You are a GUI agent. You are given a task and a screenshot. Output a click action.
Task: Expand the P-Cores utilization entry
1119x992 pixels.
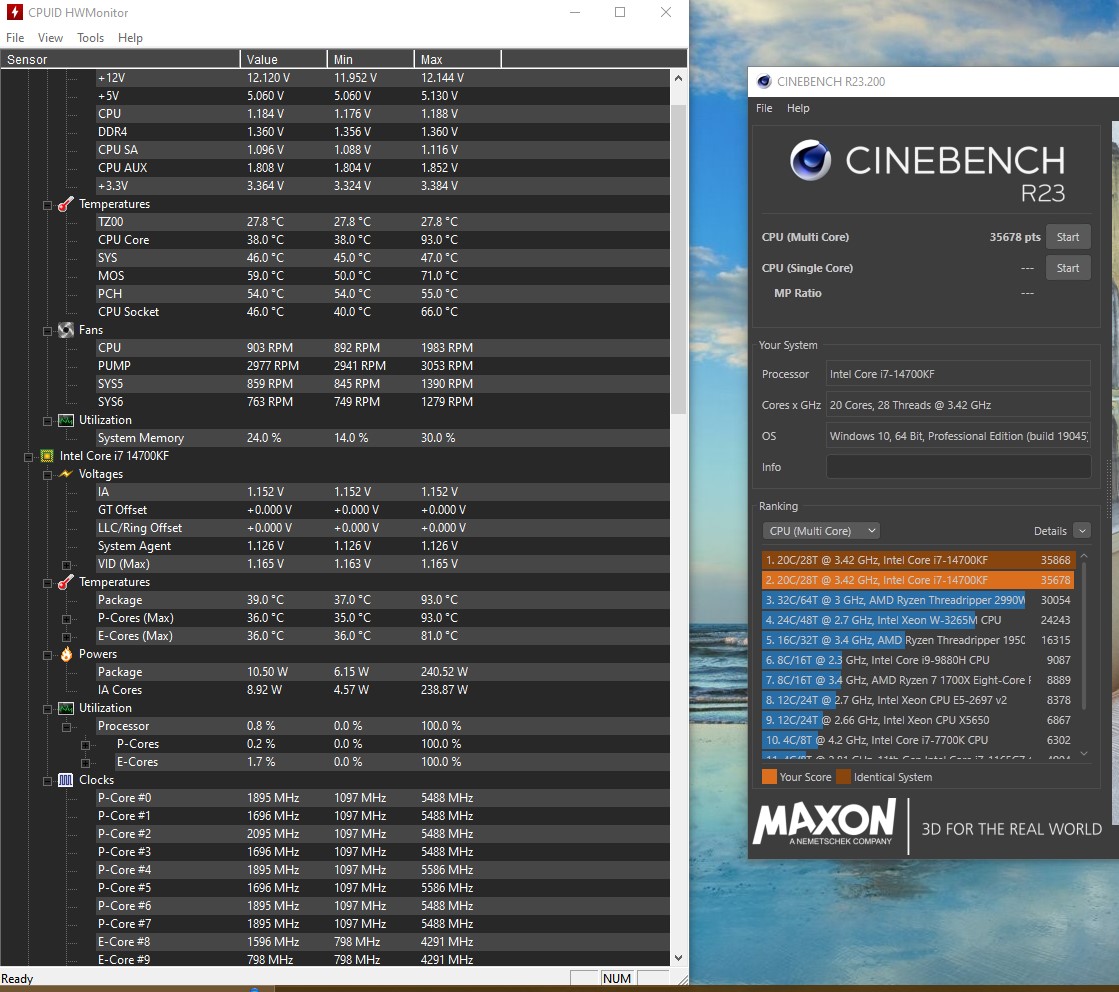(86, 745)
